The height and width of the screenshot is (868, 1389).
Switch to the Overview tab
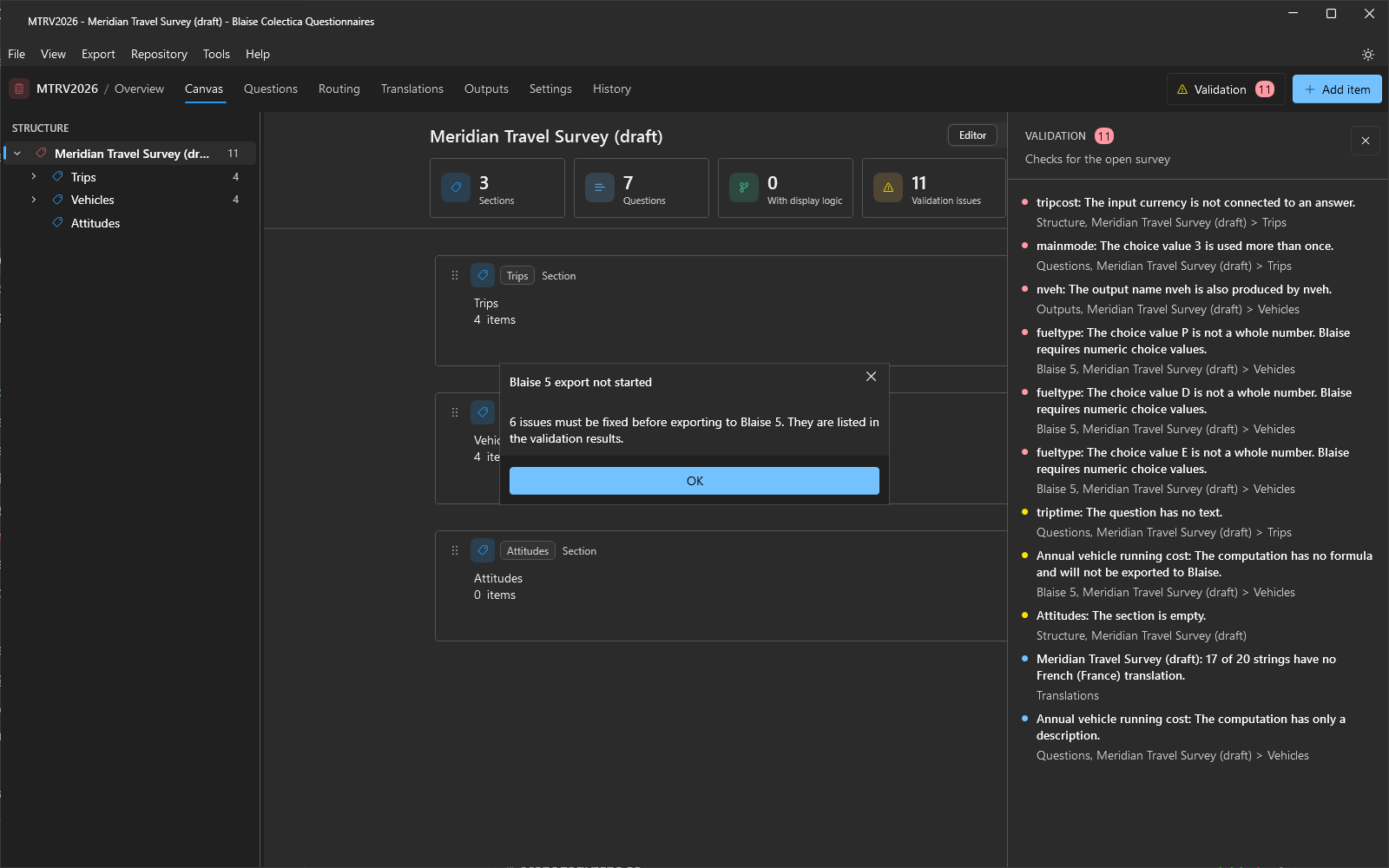point(139,89)
